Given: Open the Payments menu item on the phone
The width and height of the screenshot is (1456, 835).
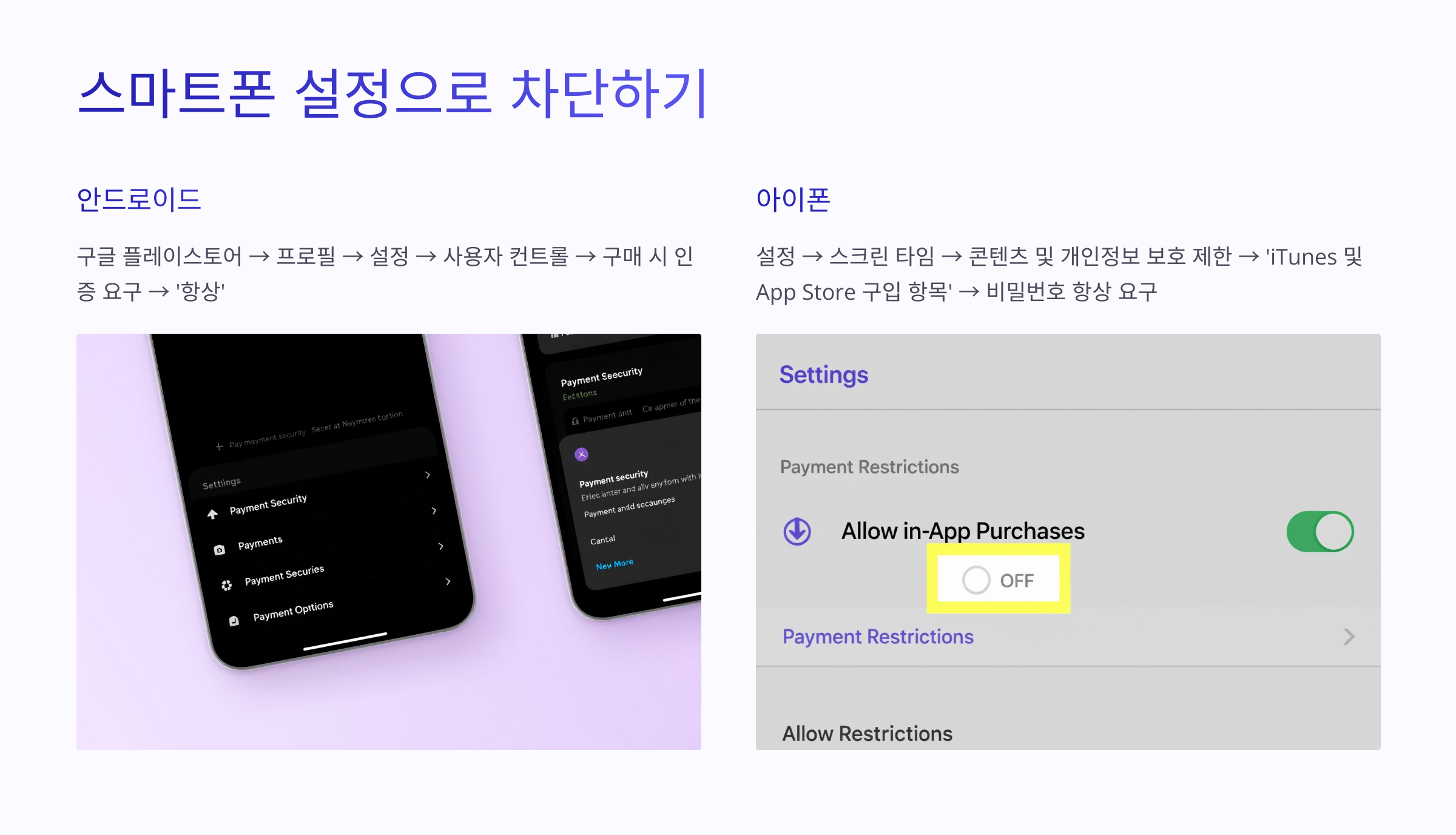Looking at the screenshot, I should pyautogui.click(x=260, y=543).
